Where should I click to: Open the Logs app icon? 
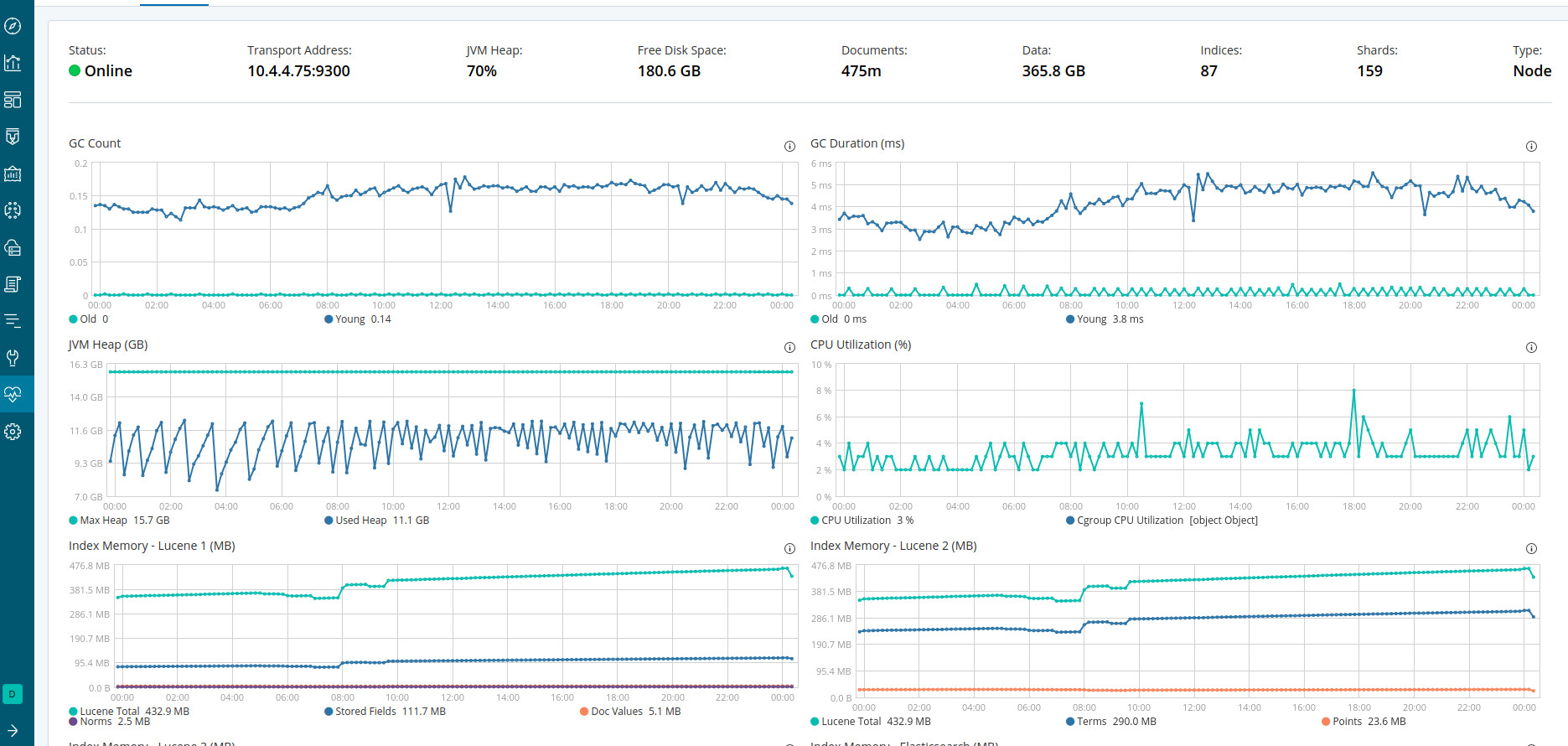point(13,284)
